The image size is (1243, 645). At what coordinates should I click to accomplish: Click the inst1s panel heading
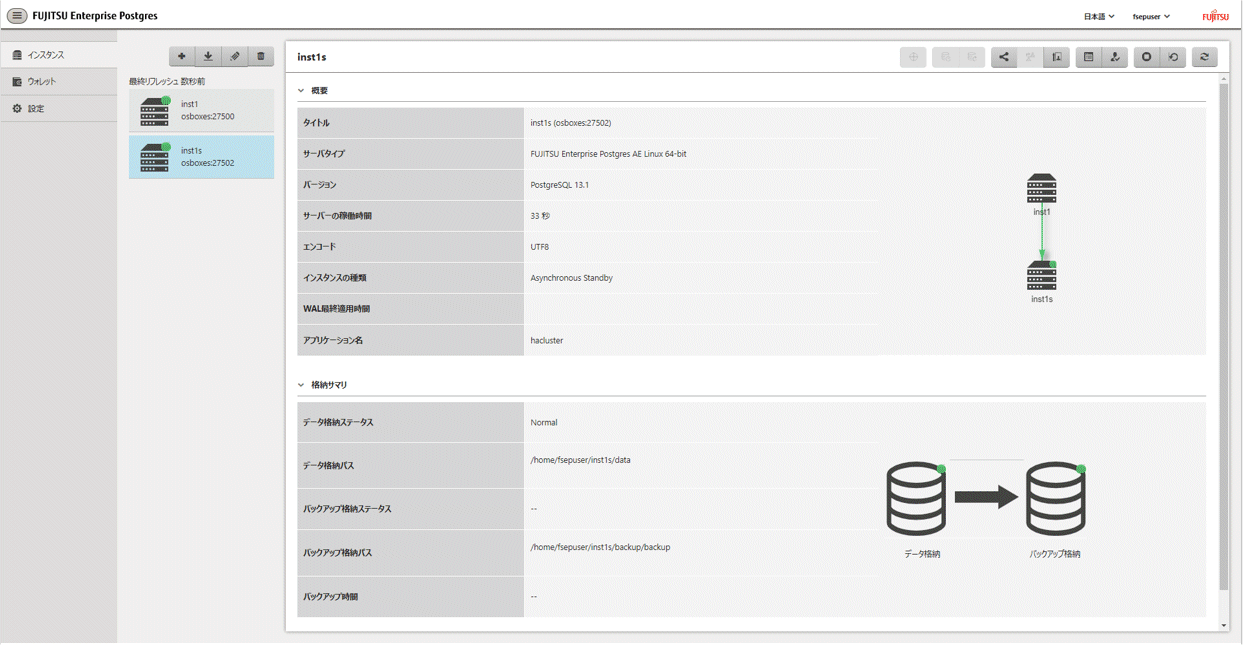(x=312, y=57)
